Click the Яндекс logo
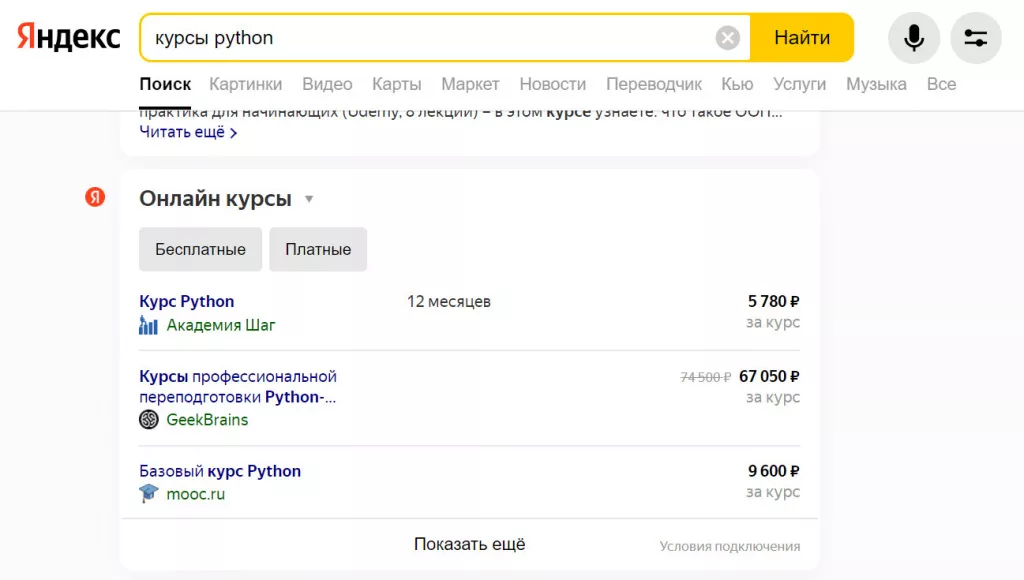1024x580 pixels. 69,37
